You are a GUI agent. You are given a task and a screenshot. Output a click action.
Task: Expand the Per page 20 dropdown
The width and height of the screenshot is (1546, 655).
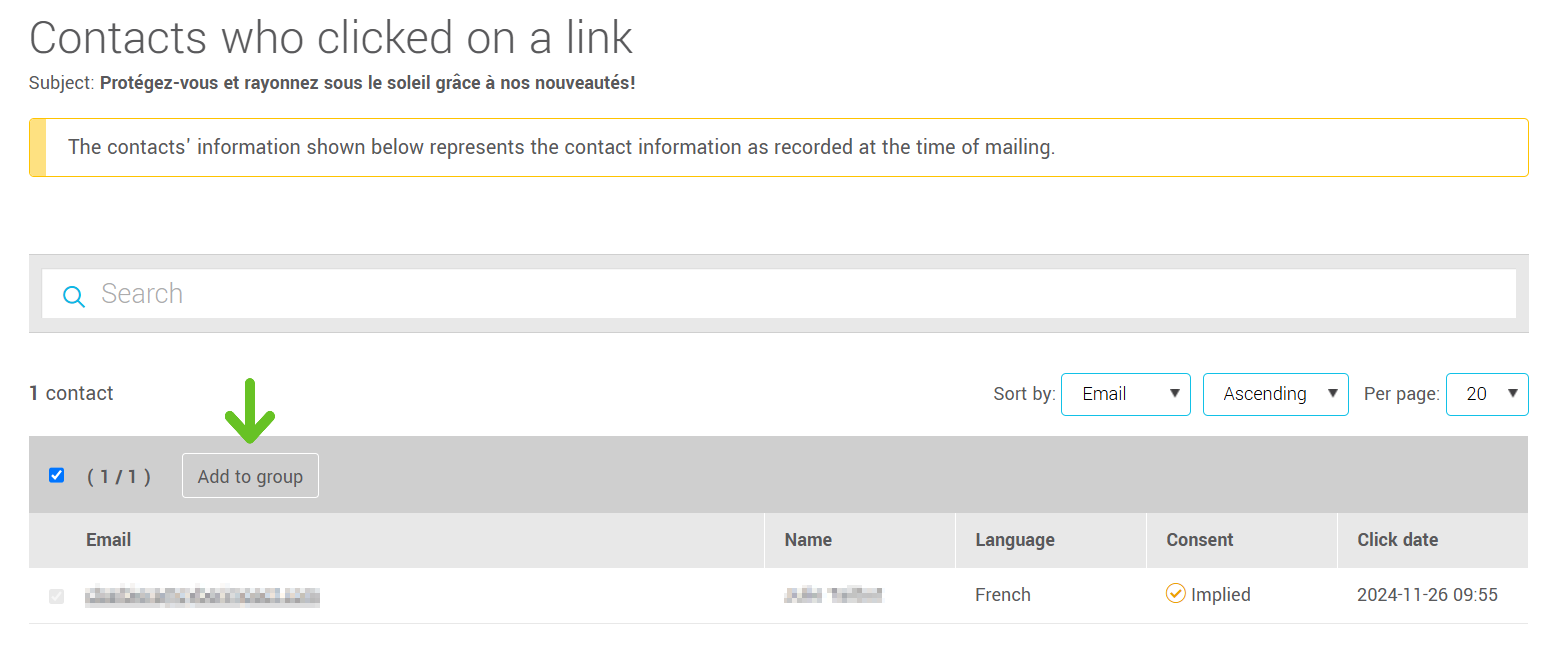[x=1487, y=394]
